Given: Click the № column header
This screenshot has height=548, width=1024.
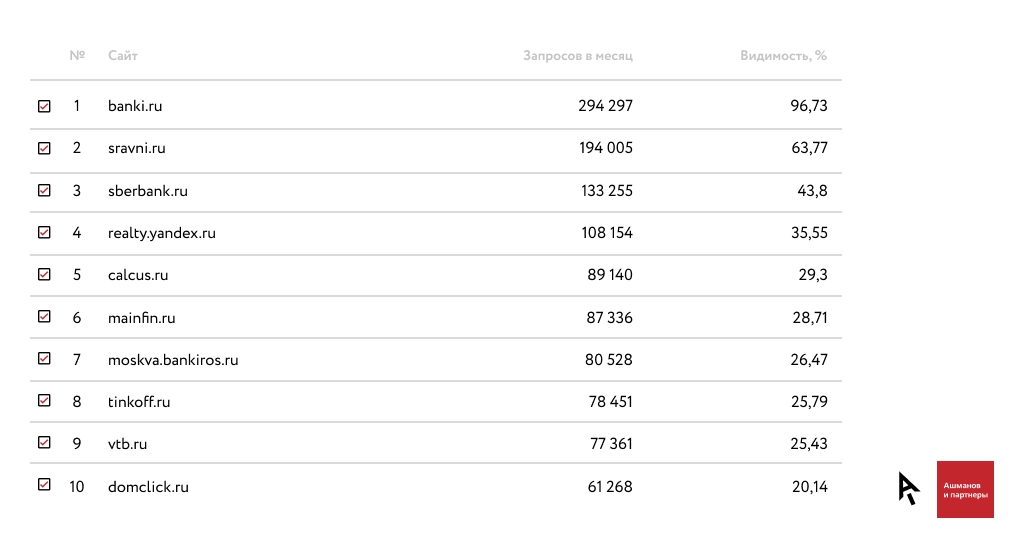Looking at the screenshot, I should [77, 56].
